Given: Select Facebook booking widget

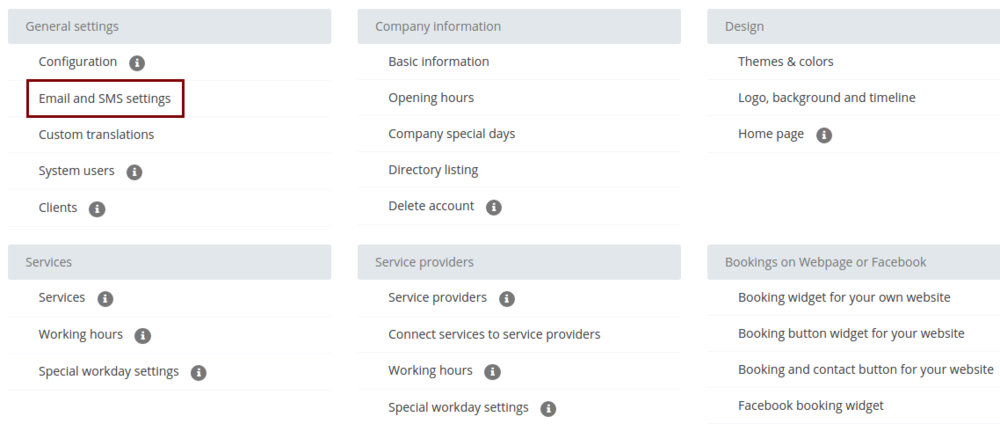Looking at the screenshot, I should click(x=811, y=406).
